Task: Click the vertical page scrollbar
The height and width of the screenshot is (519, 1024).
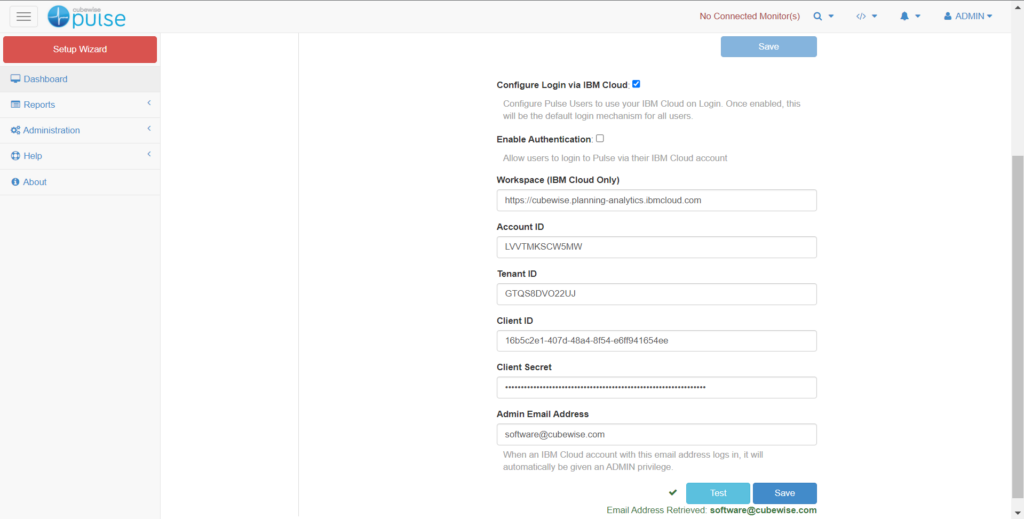Action: [1017, 326]
